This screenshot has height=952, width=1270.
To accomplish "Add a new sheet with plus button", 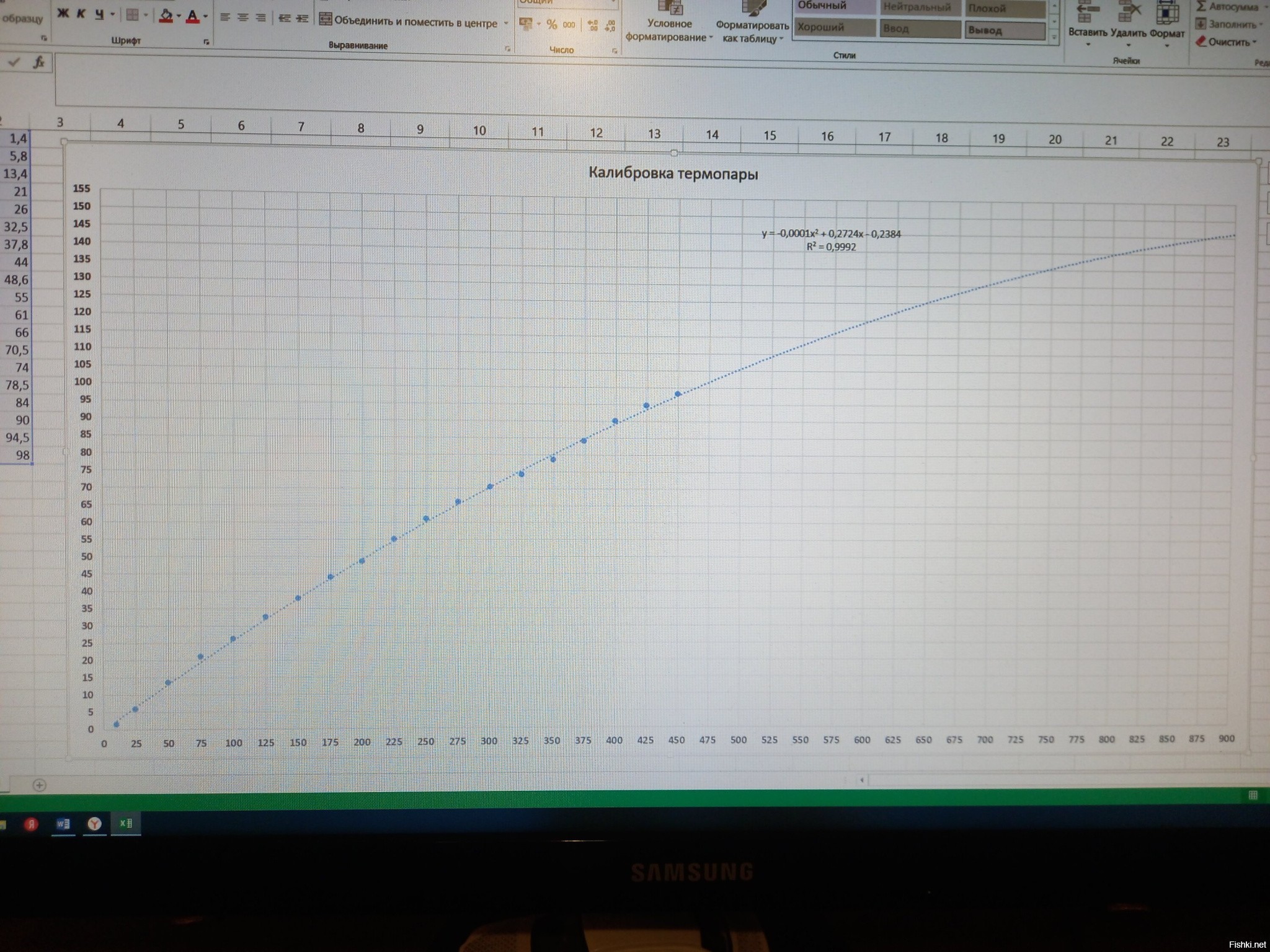I will point(39,785).
